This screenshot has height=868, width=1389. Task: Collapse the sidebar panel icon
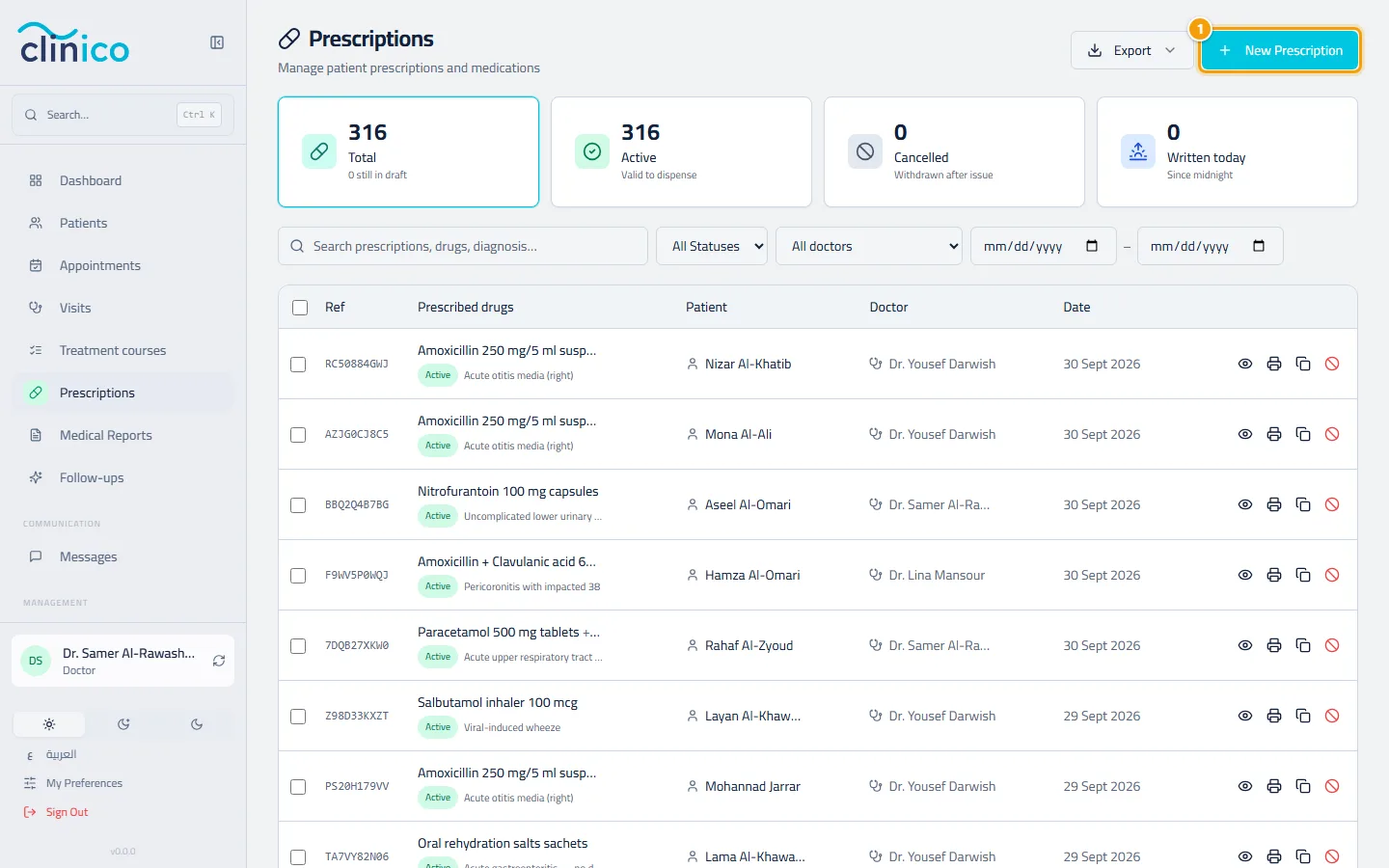[217, 42]
